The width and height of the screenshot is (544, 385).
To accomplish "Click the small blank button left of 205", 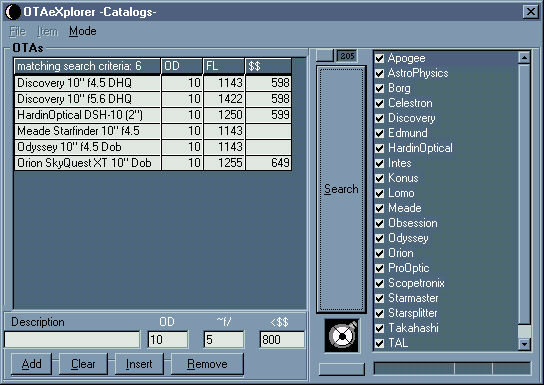I will [x=325, y=55].
